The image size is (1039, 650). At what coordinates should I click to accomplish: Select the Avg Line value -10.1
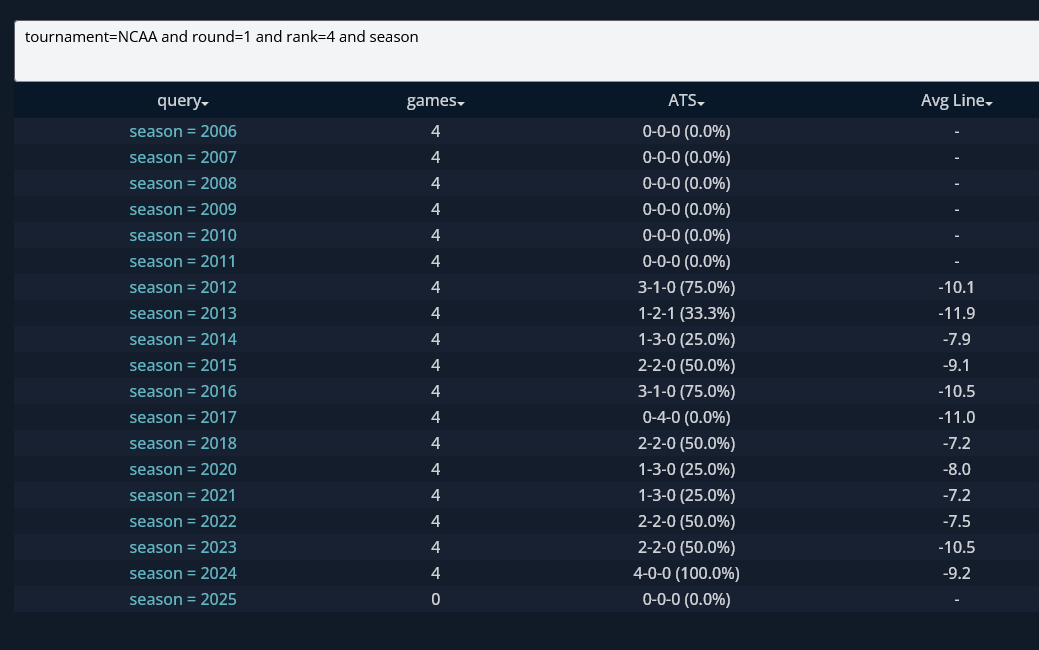pos(957,287)
